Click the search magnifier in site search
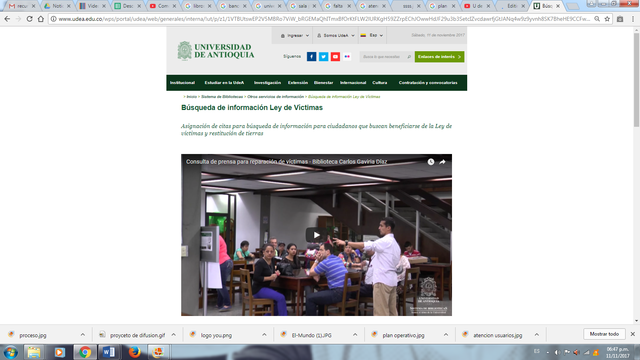The height and width of the screenshot is (360, 640). 409,57
